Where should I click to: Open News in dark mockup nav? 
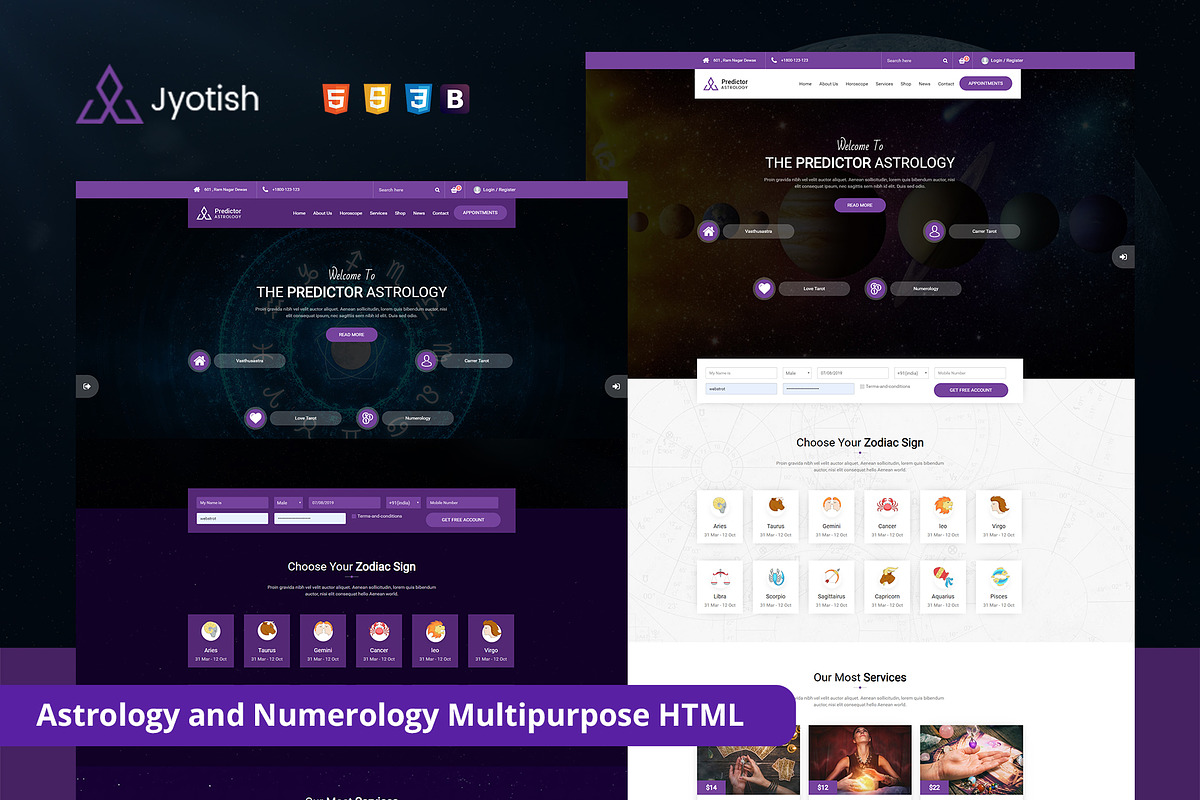(x=419, y=213)
